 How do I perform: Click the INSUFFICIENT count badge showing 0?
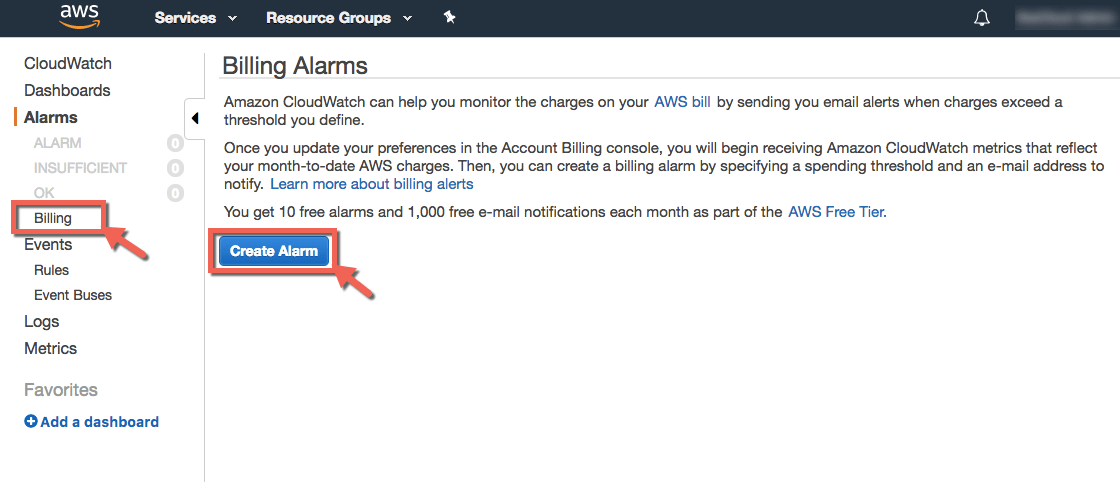tap(175, 168)
